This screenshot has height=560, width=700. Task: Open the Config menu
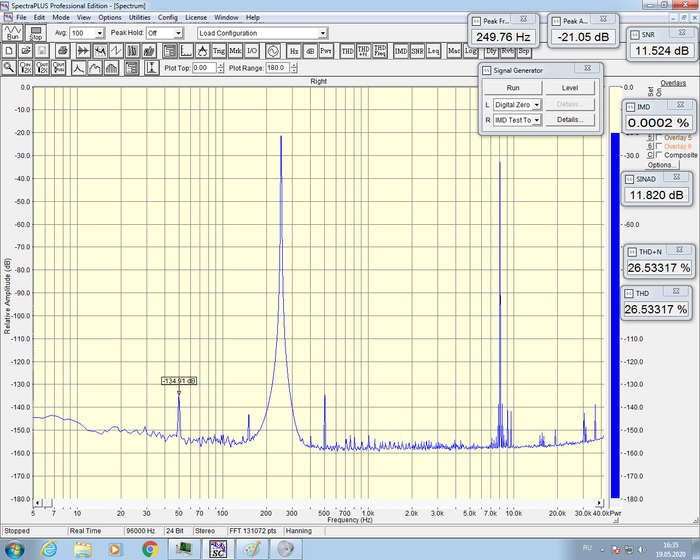(x=168, y=17)
